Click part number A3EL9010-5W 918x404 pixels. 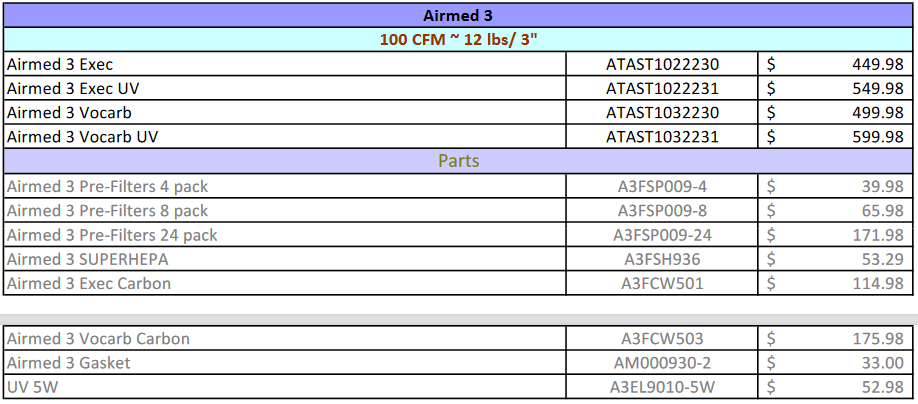tap(662, 387)
